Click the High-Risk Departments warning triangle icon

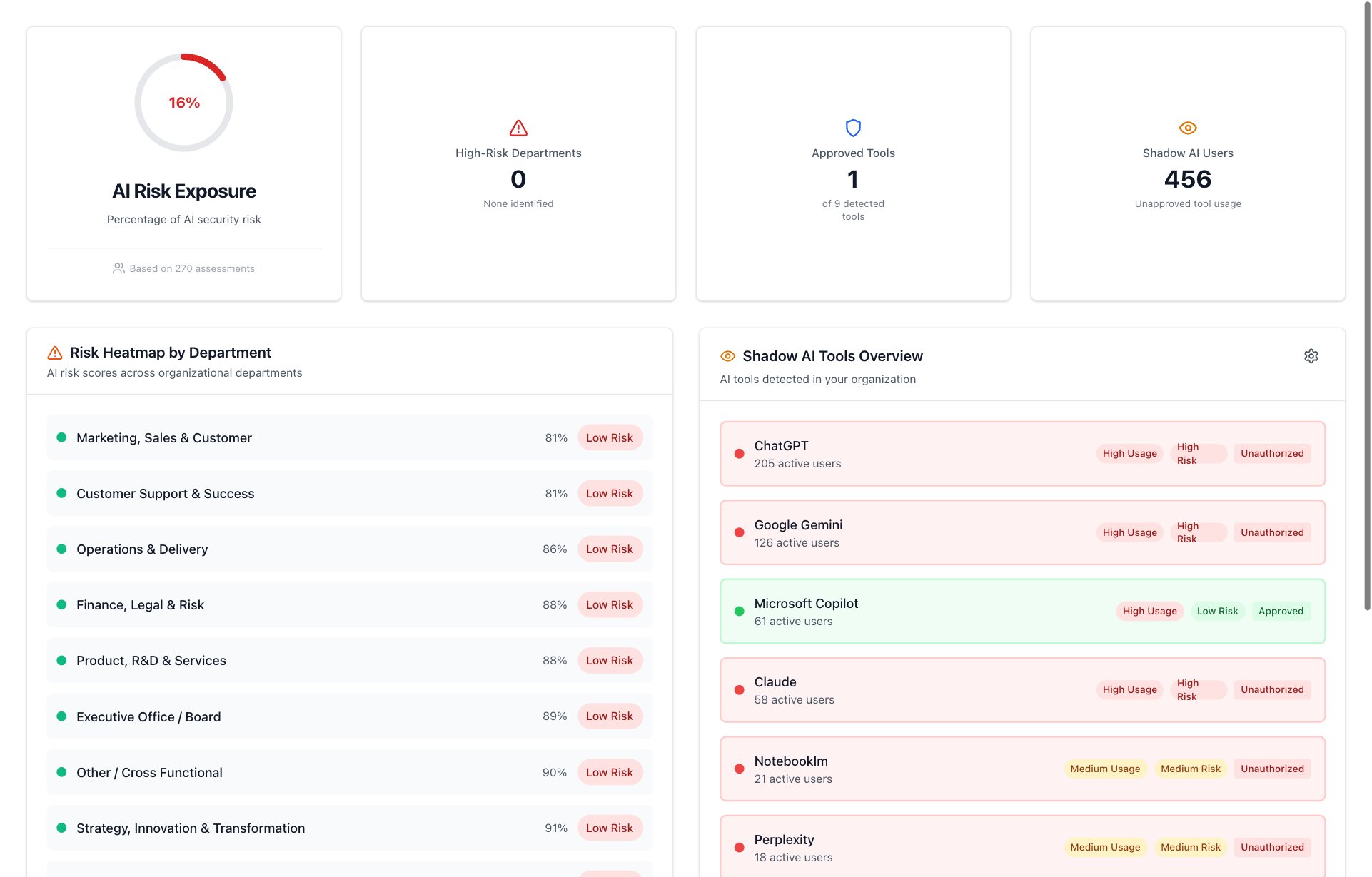[518, 128]
